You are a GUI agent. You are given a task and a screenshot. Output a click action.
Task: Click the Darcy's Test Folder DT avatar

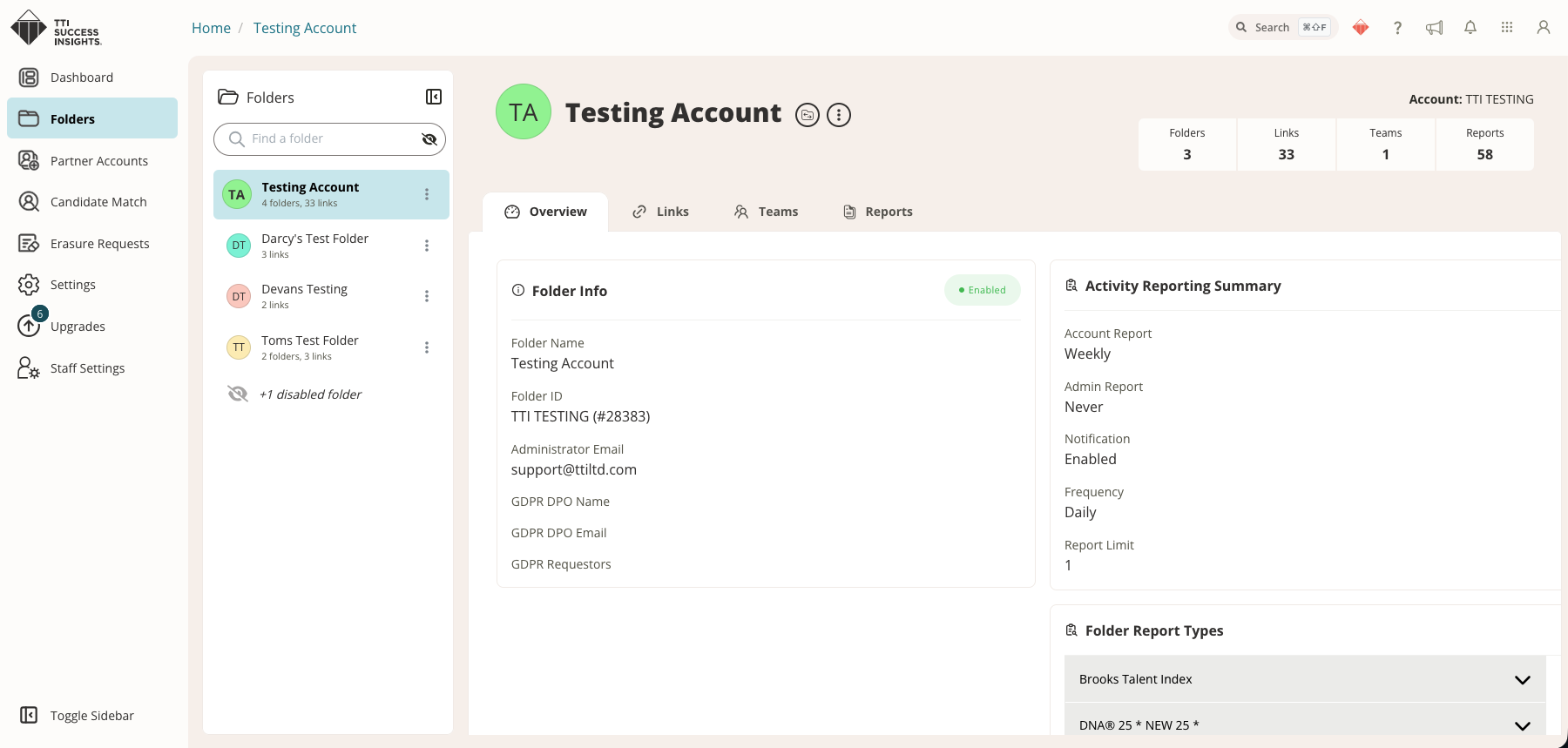tap(239, 246)
